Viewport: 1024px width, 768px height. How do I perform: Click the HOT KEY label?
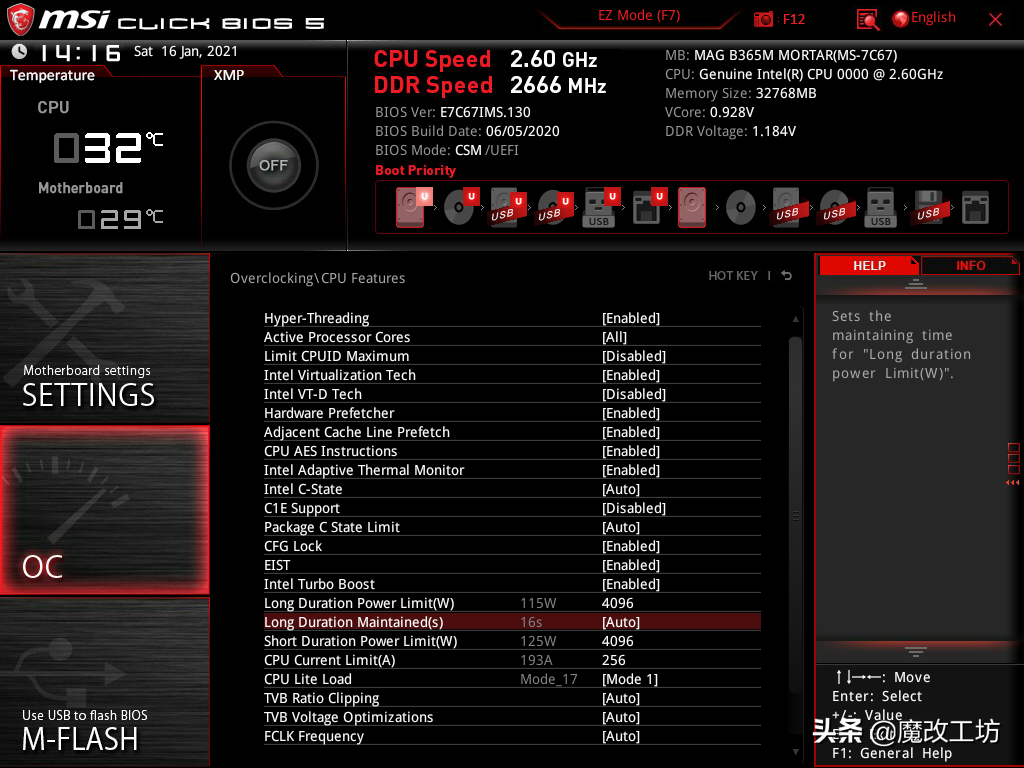click(733, 276)
